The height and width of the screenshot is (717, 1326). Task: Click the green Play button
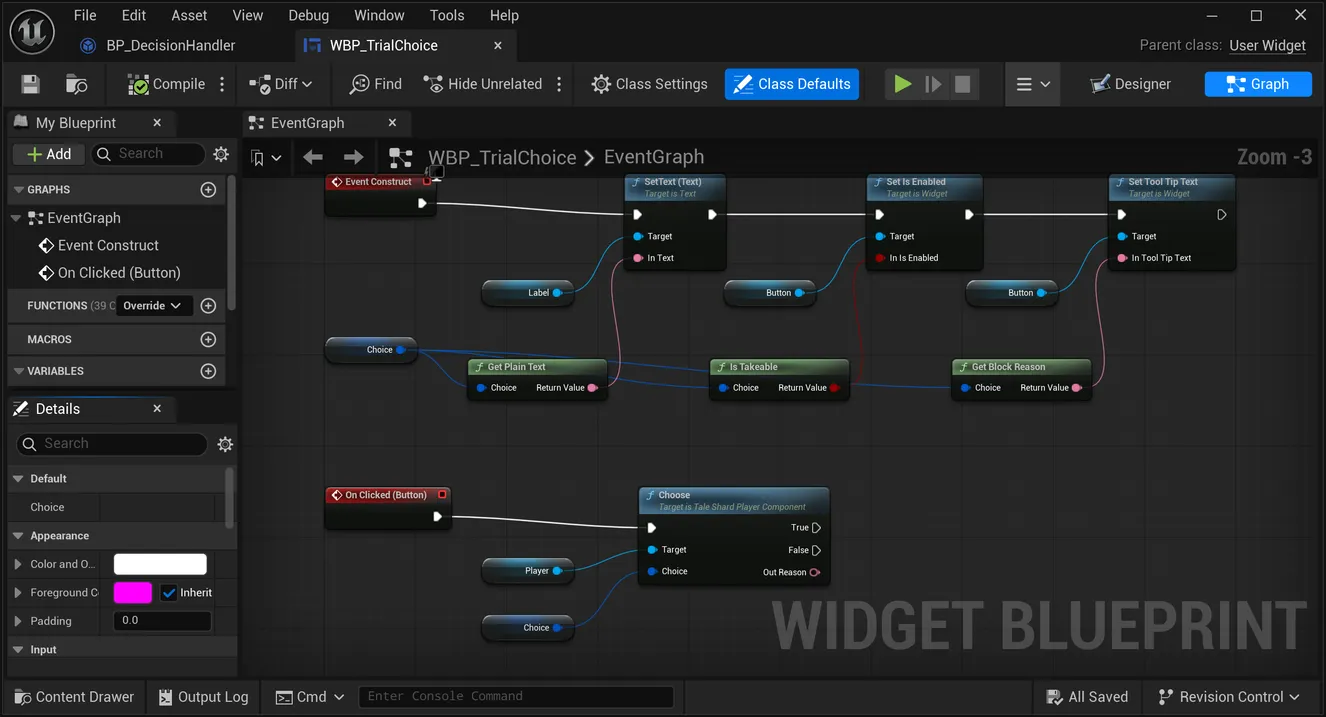pyautogui.click(x=903, y=84)
